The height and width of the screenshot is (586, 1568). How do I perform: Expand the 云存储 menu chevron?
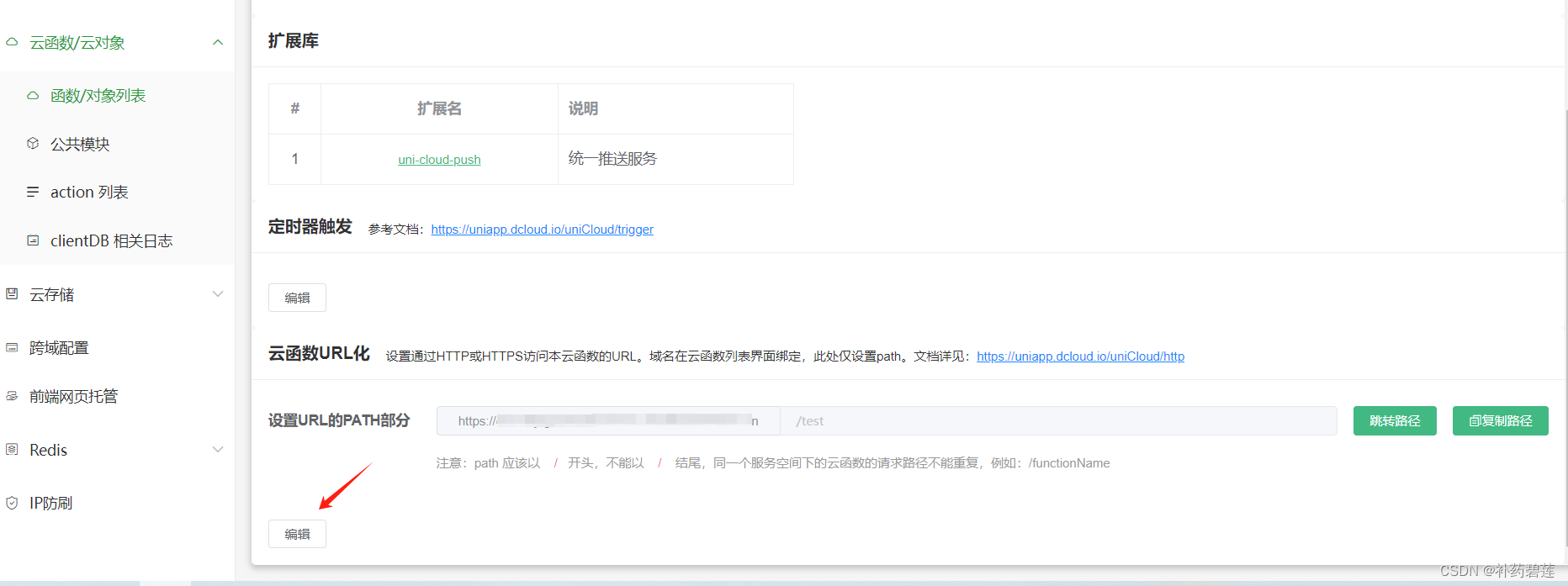[x=218, y=294]
